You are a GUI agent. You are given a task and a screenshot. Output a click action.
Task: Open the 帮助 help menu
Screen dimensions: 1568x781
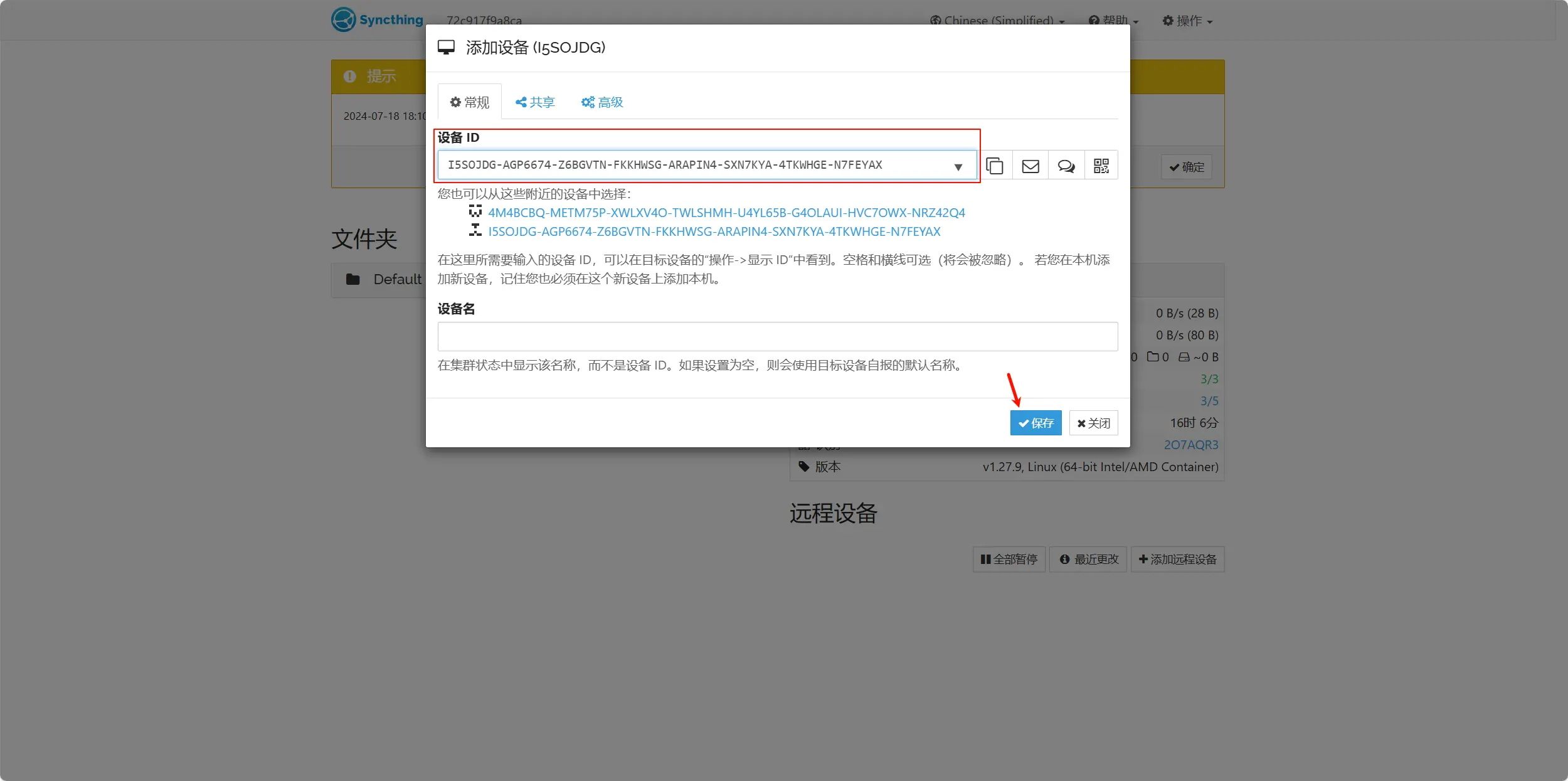click(x=1113, y=20)
